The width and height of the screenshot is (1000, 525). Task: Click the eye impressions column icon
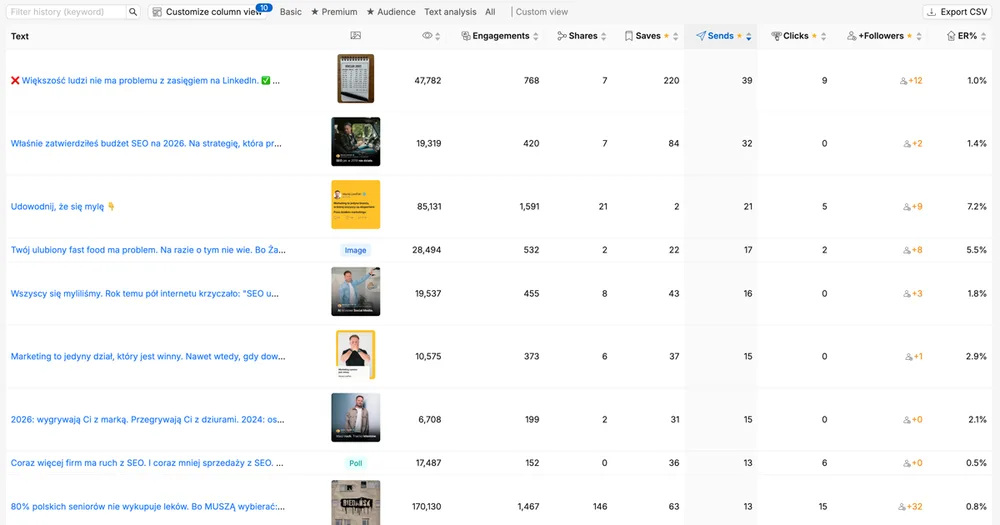click(x=427, y=36)
